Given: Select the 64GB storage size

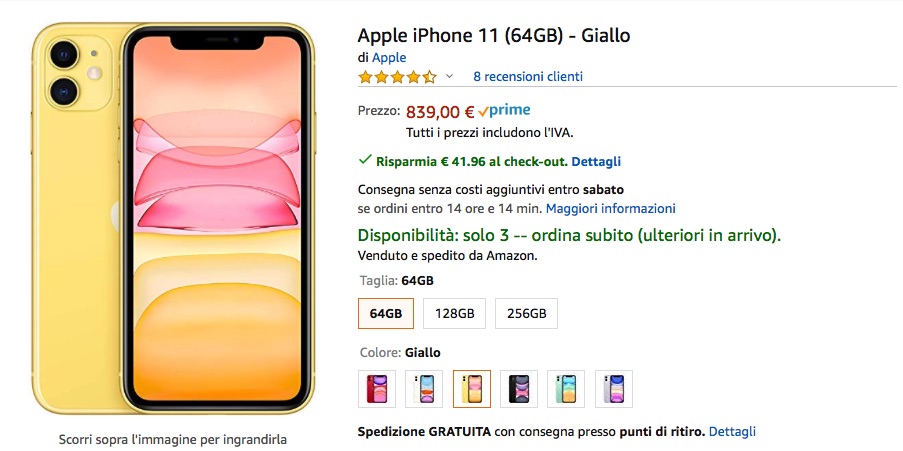Looking at the screenshot, I should (x=386, y=314).
